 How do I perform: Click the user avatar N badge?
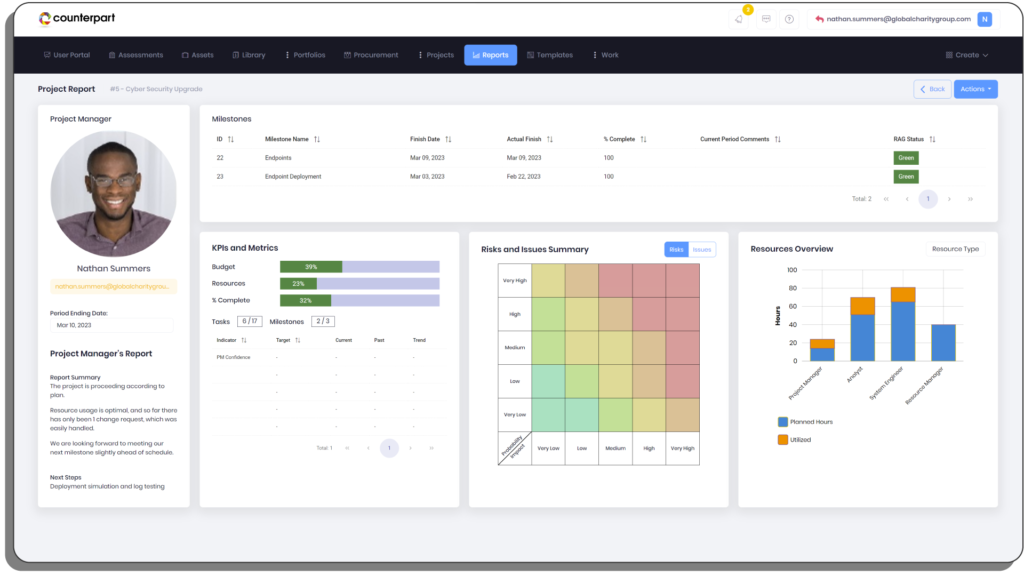tap(984, 19)
